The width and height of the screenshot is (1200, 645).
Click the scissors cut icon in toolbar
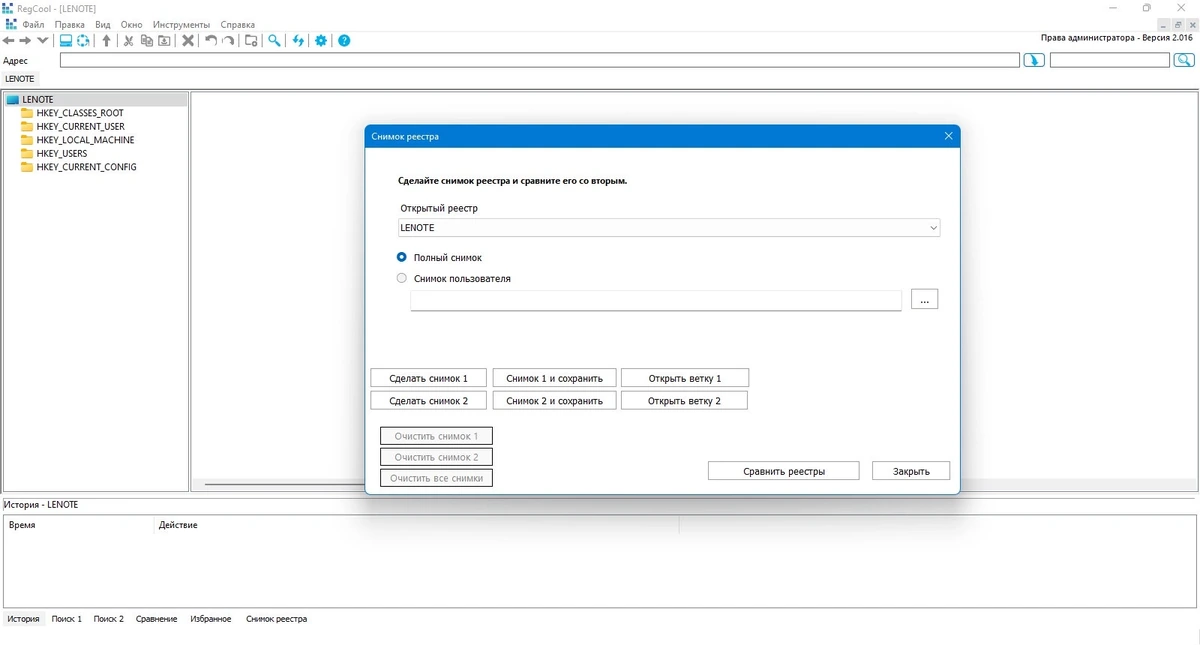coord(128,41)
